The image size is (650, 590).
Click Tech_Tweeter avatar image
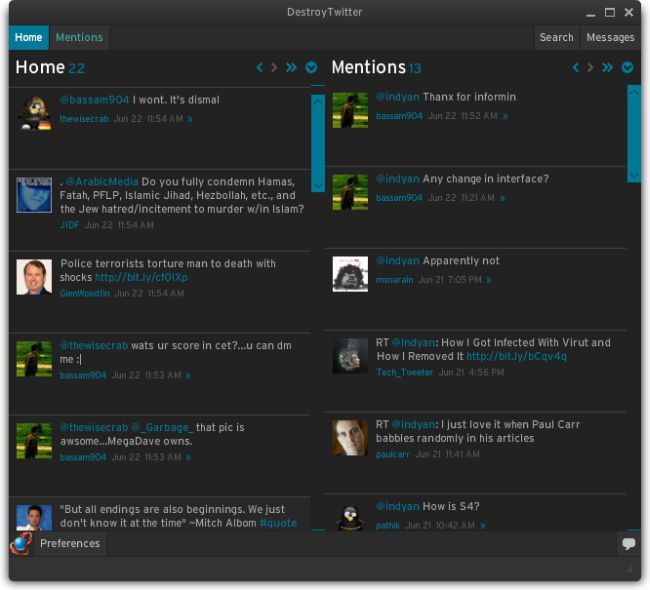click(x=350, y=356)
